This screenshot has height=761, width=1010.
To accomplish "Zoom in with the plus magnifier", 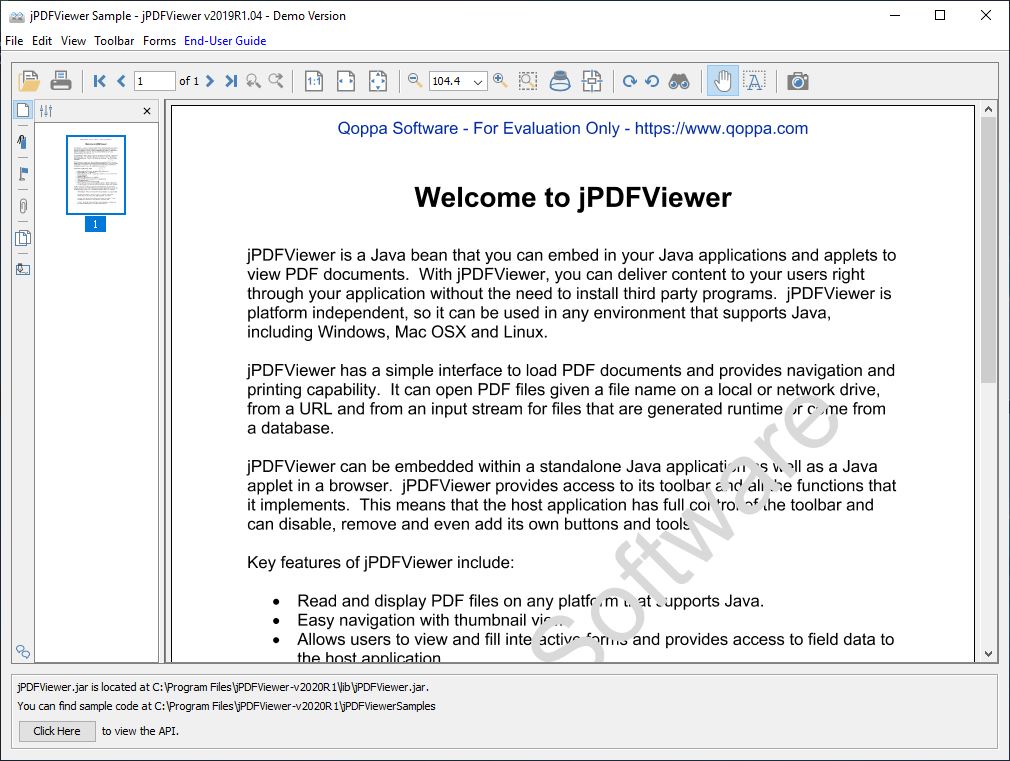I will pyautogui.click(x=500, y=81).
